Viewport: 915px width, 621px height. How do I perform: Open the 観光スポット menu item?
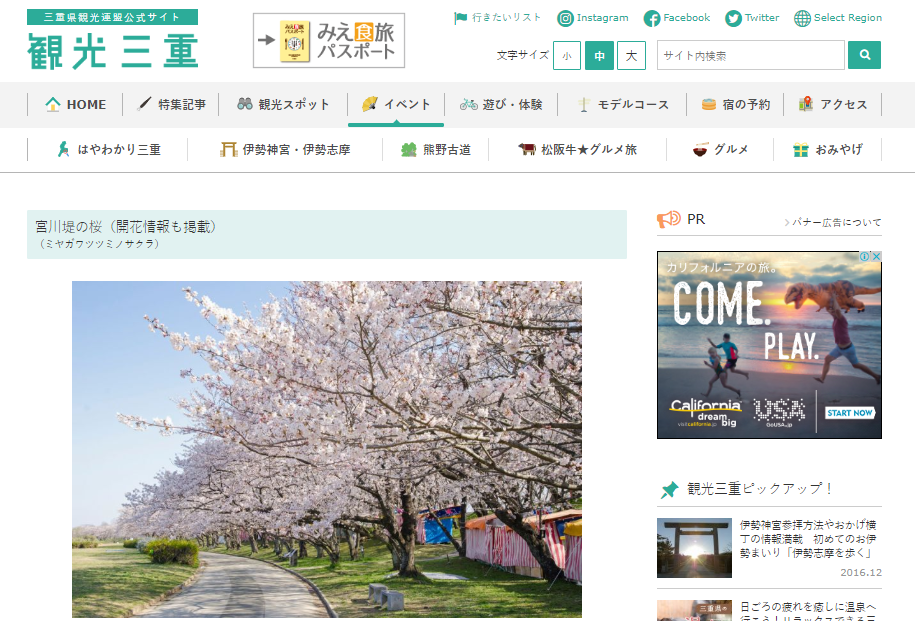coord(283,104)
